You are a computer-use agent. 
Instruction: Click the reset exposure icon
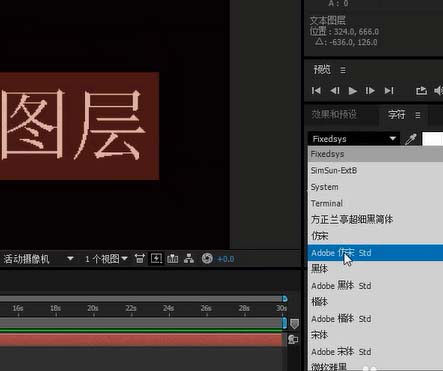[x=207, y=259]
